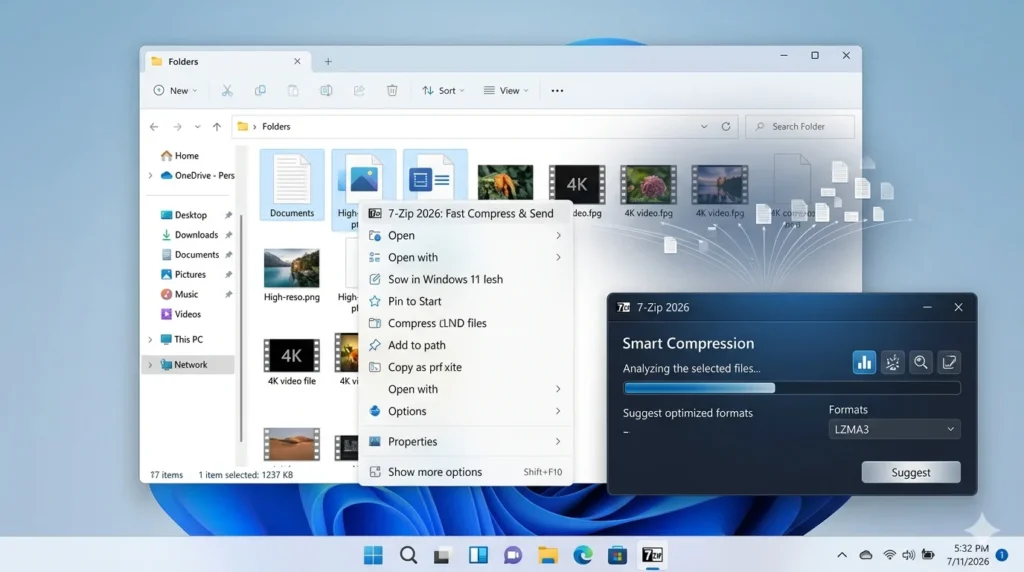This screenshot has width=1024, height=572.
Task: Expand OneDrive tree node
Action: [x=151, y=176]
